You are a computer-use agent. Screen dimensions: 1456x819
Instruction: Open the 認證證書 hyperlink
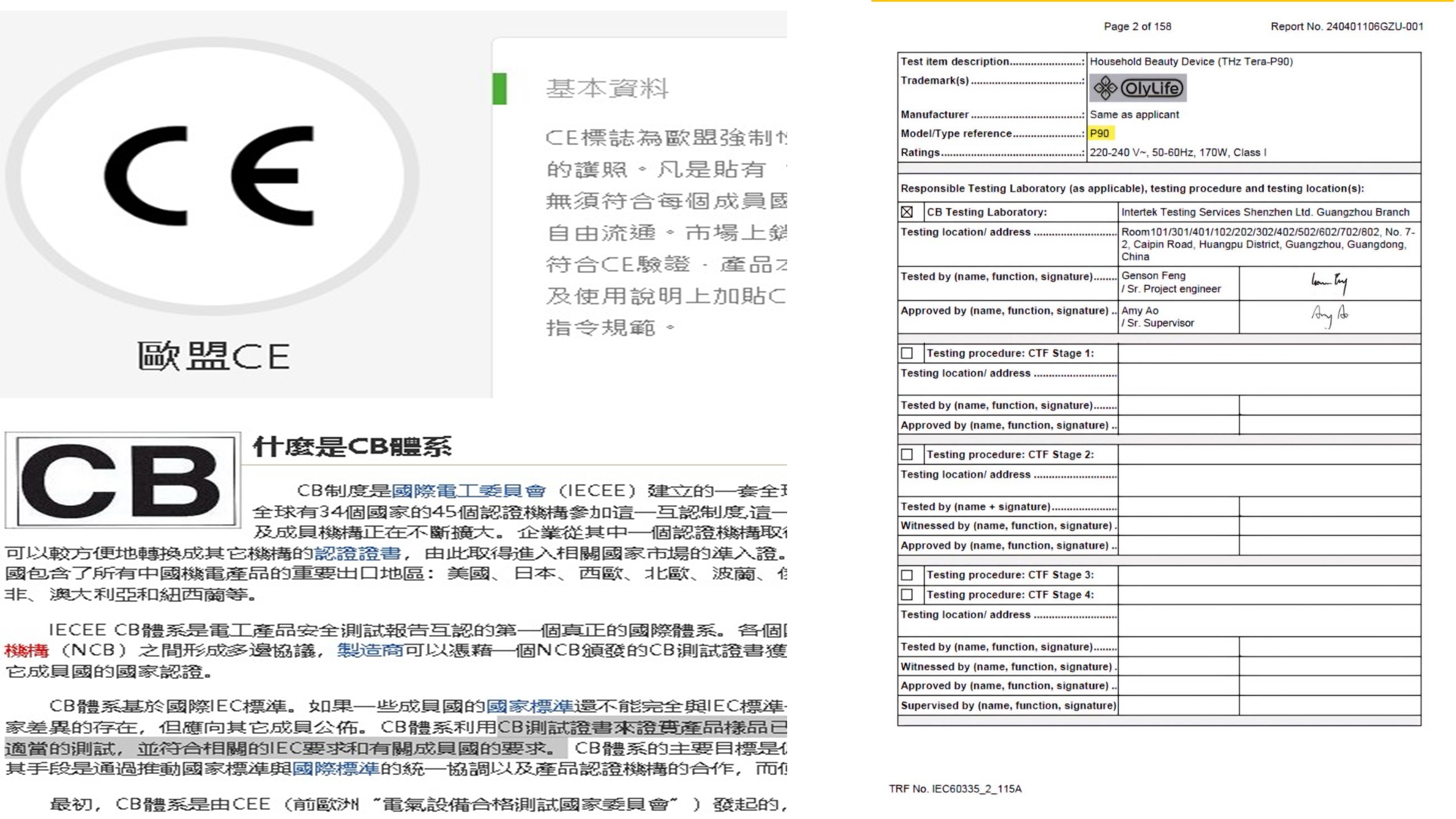click(358, 553)
